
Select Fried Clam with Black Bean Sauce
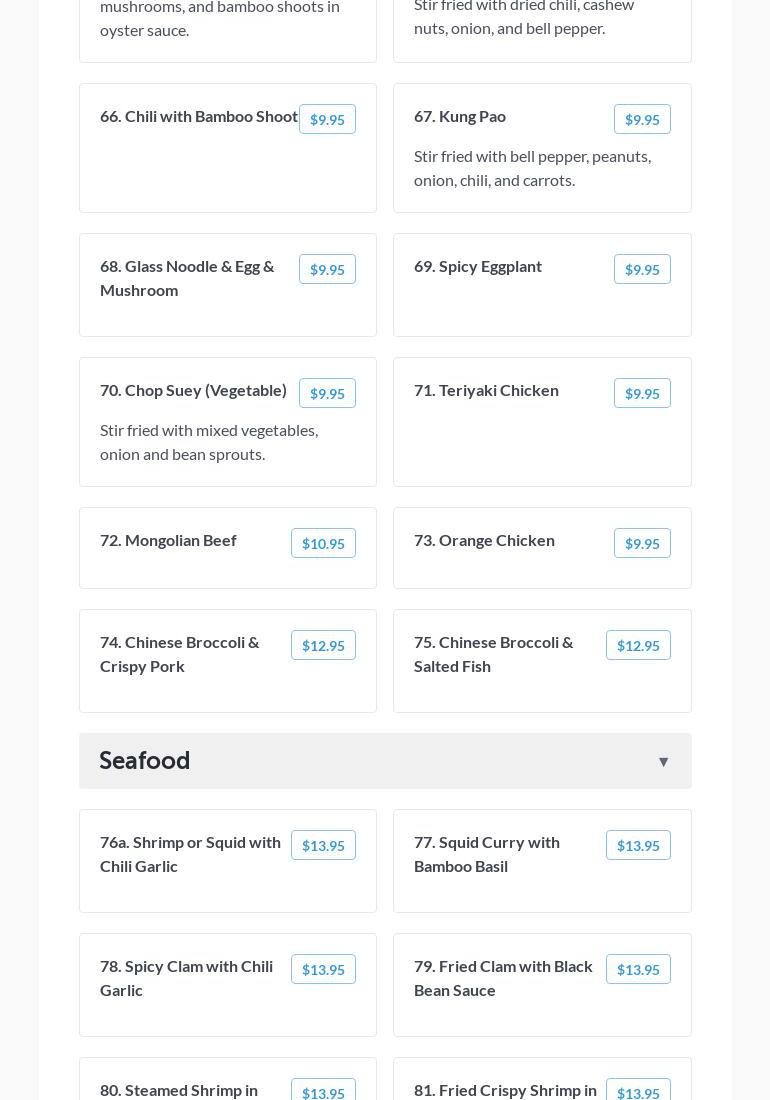503,978
